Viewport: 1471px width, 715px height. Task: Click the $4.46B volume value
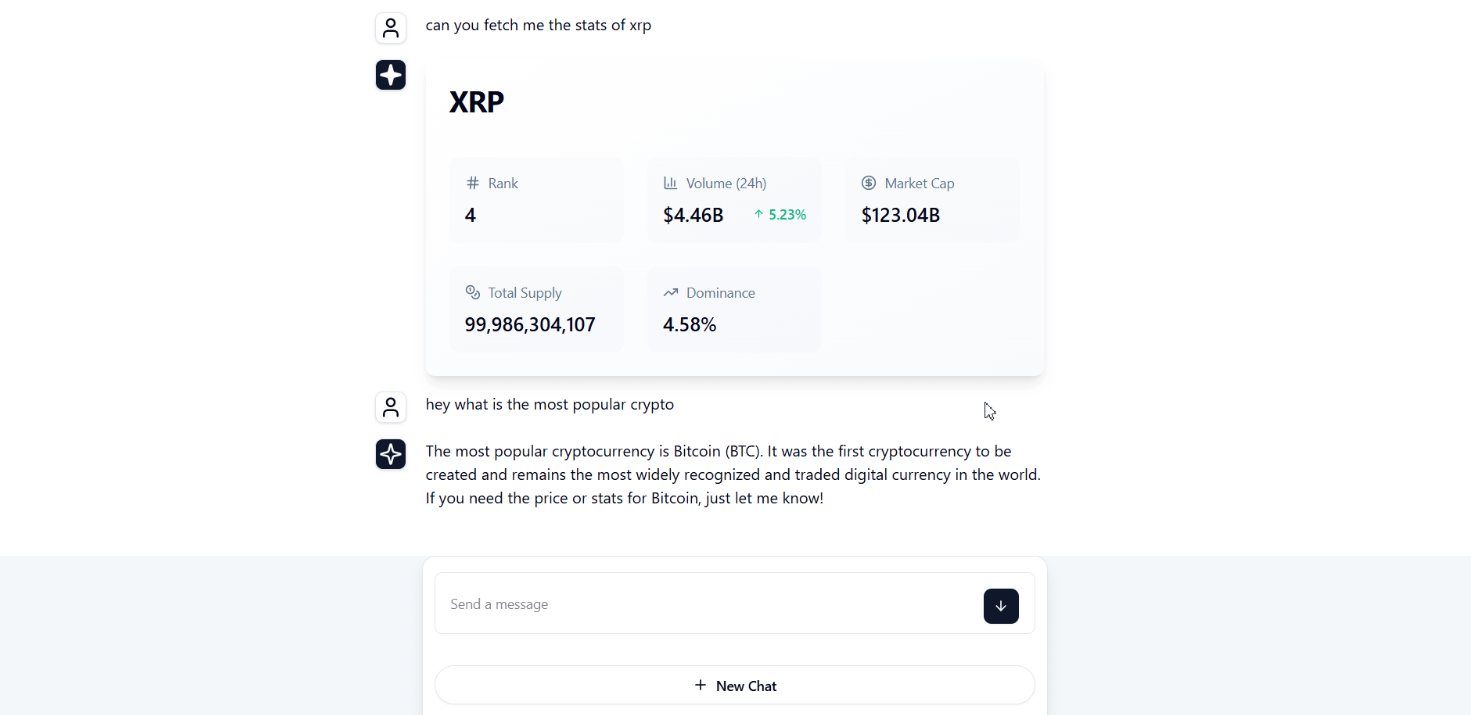[x=693, y=215]
